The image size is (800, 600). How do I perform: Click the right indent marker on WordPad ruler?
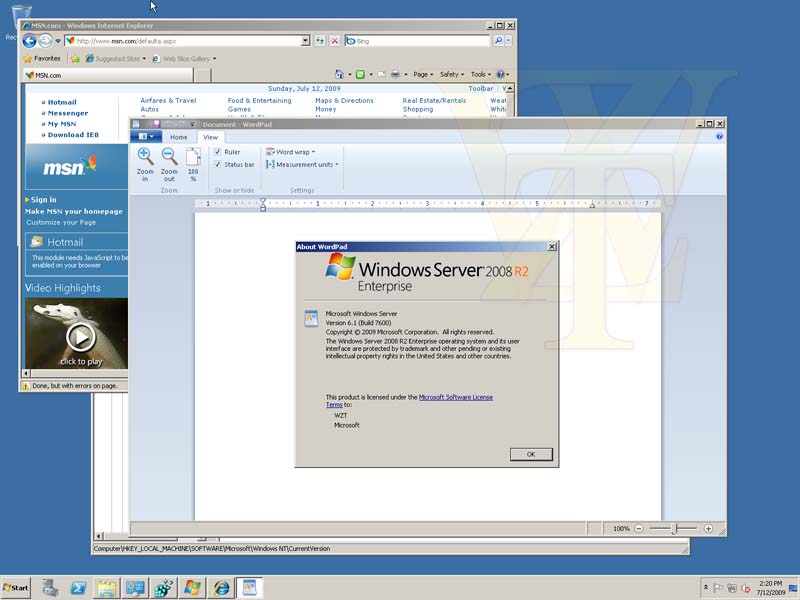click(592, 205)
